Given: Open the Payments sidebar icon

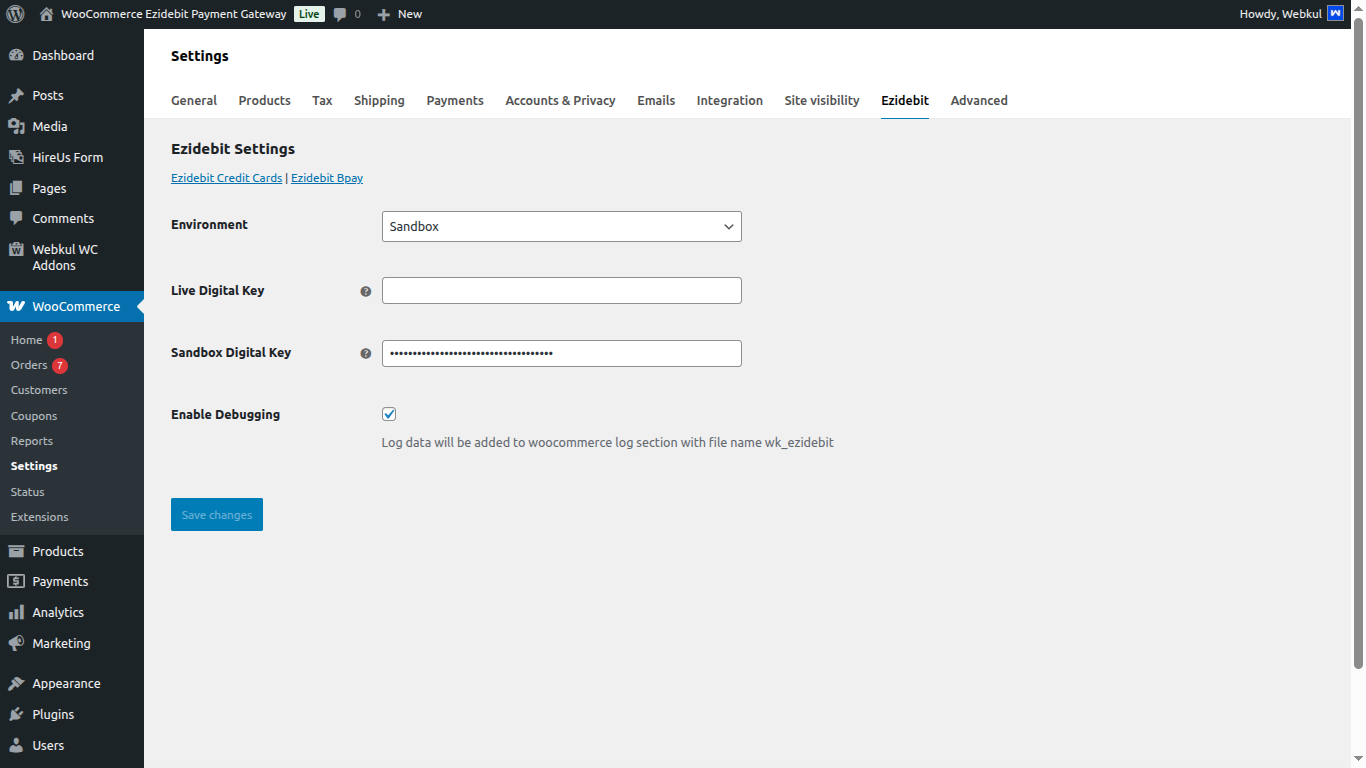Looking at the screenshot, I should (x=20, y=581).
